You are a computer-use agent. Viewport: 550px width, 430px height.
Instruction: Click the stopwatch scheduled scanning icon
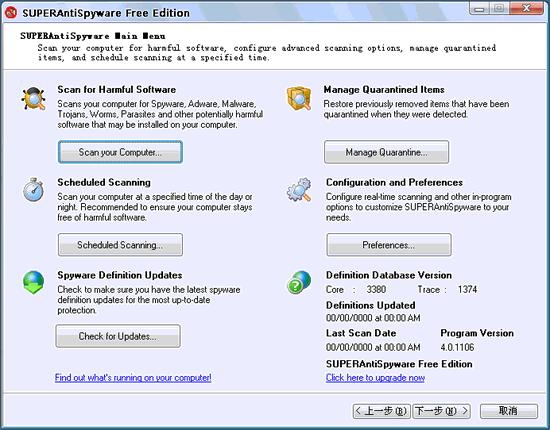point(33,189)
